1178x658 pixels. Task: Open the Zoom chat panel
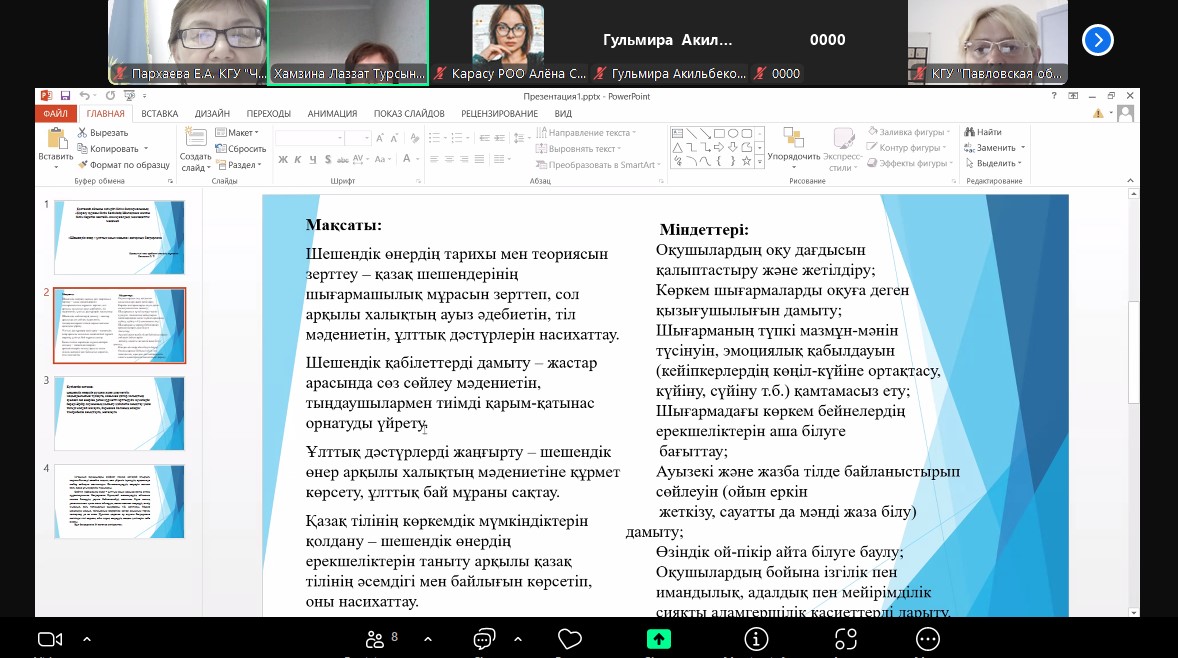pyautogui.click(x=485, y=639)
